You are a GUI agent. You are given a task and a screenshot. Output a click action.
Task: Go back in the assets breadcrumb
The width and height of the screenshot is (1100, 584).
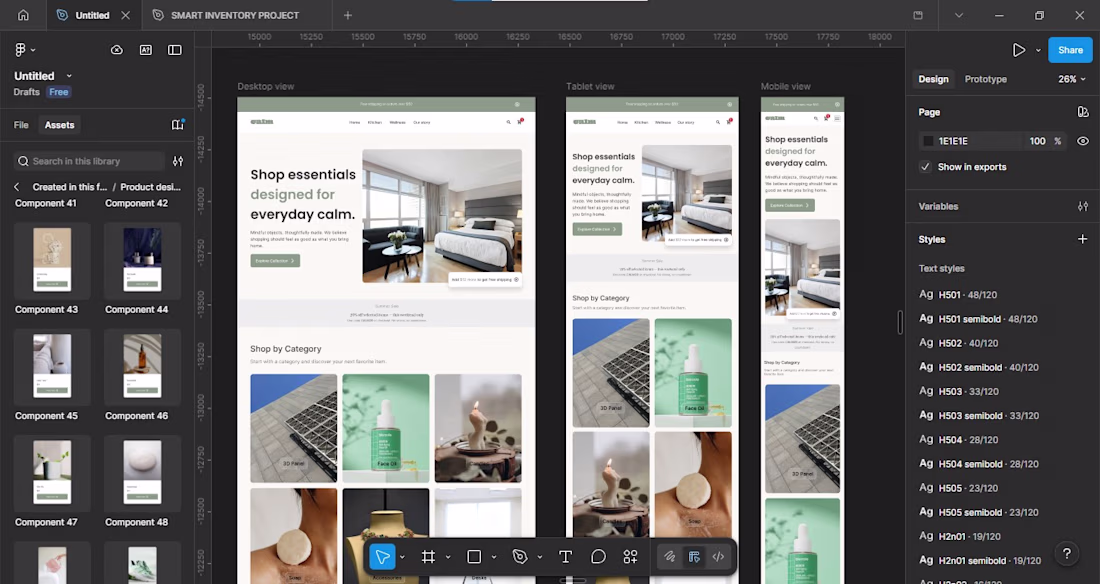(x=17, y=187)
